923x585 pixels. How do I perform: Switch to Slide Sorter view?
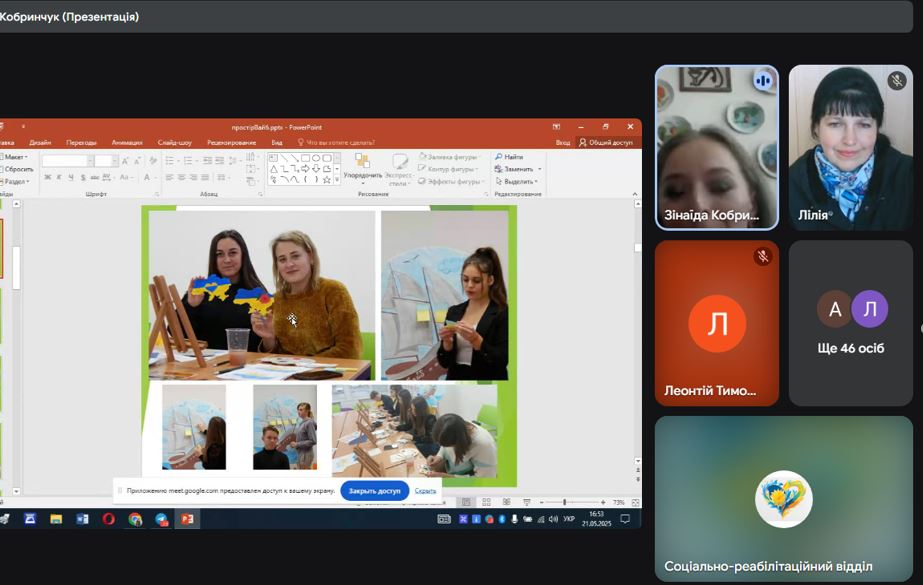click(486, 502)
